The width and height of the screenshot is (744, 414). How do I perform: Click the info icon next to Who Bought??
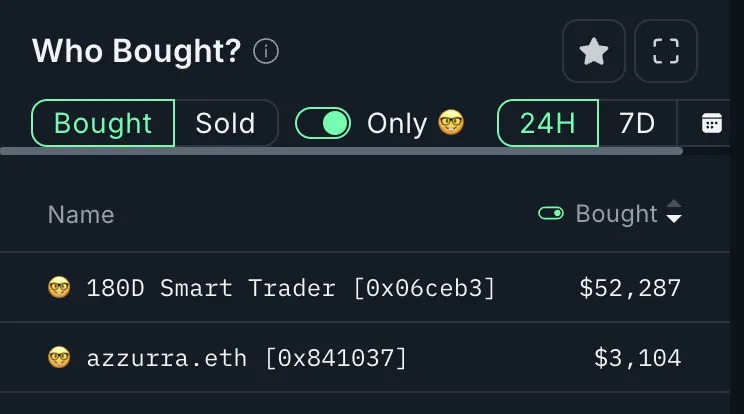(x=266, y=51)
